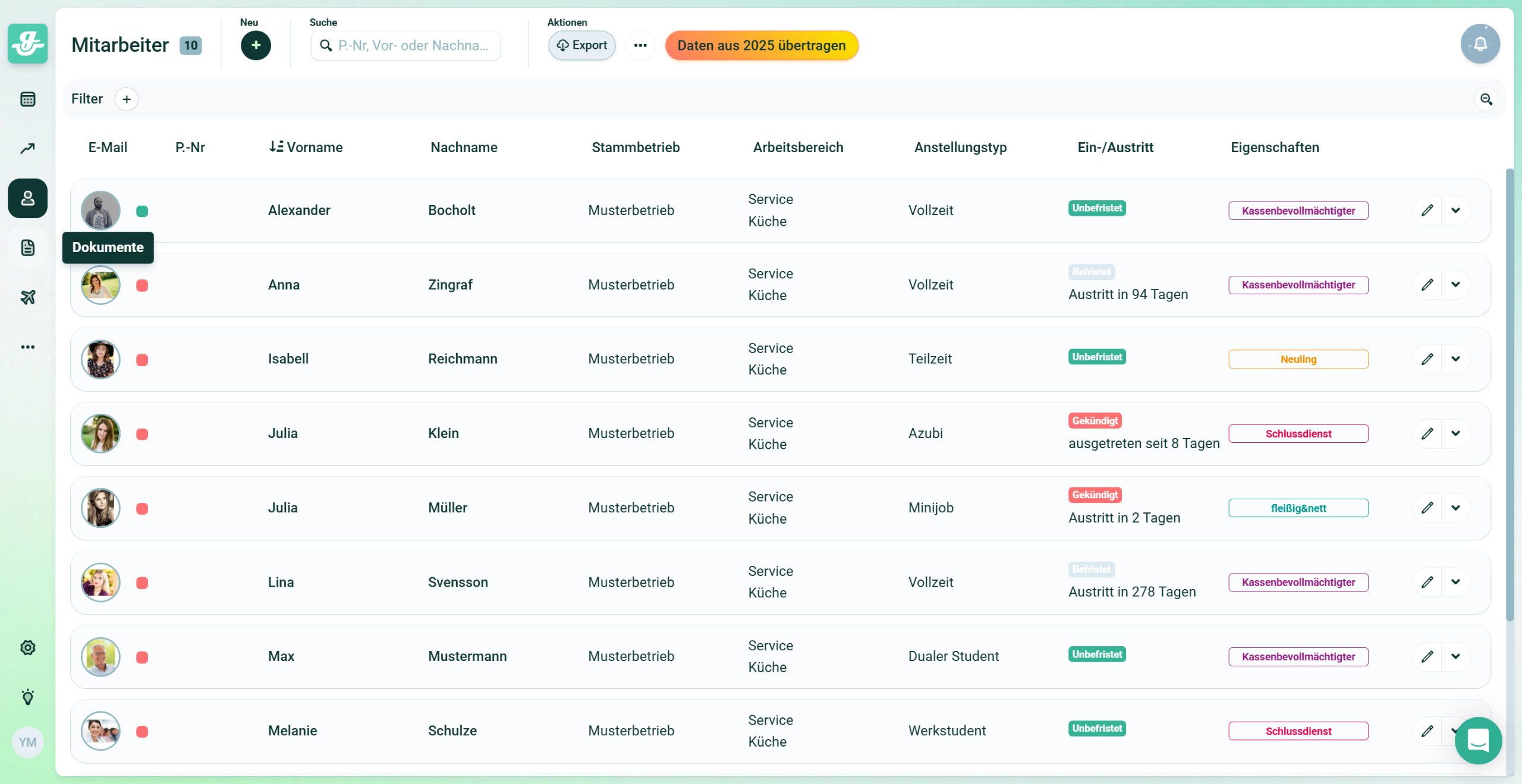Edit Isabell Reichmann with pencil icon
This screenshot has width=1522, height=784.
[x=1427, y=359]
